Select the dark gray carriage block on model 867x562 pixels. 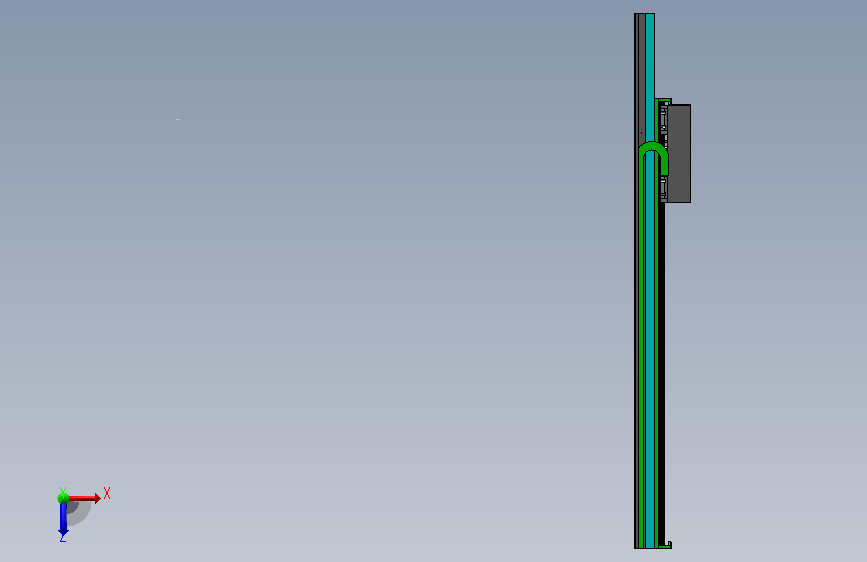click(x=679, y=153)
